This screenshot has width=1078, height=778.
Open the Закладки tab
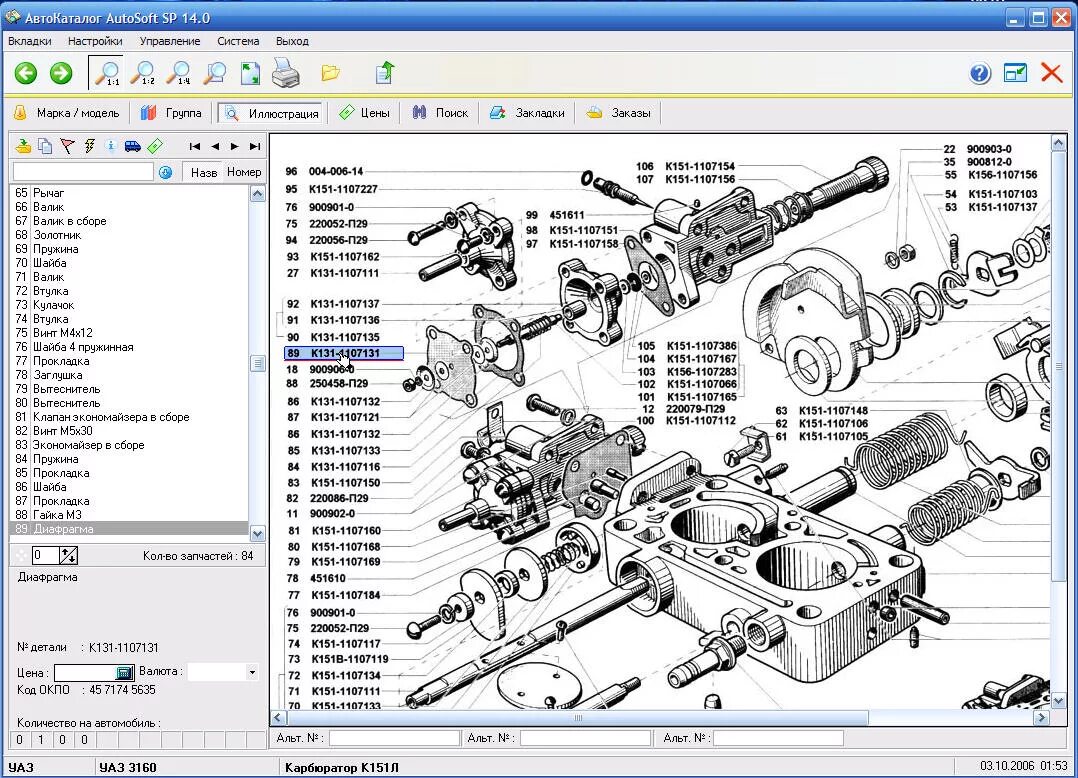click(527, 113)
